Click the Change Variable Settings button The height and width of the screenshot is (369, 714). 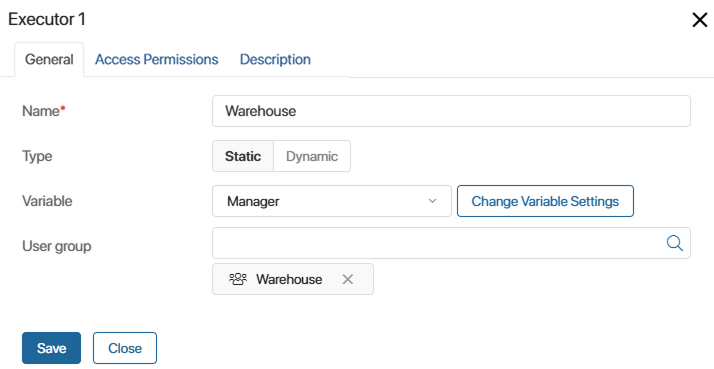coord(545,201)
